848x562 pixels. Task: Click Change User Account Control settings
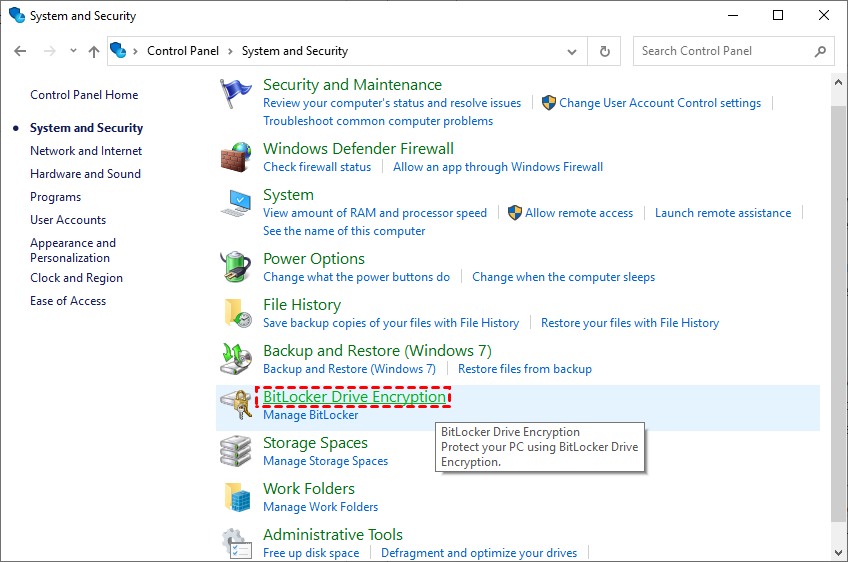pyautogui.click(x=660, y=103)
